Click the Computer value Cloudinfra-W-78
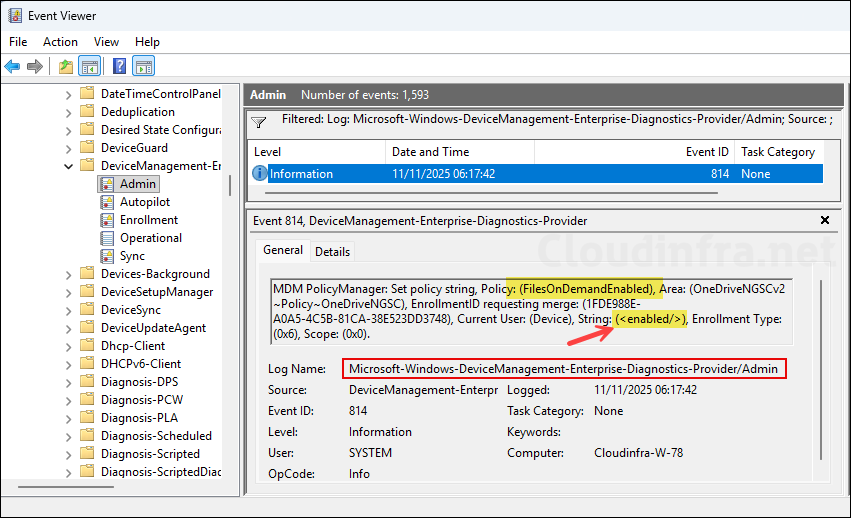This screenshot has width=851, height=518. (x=638, y=453)
